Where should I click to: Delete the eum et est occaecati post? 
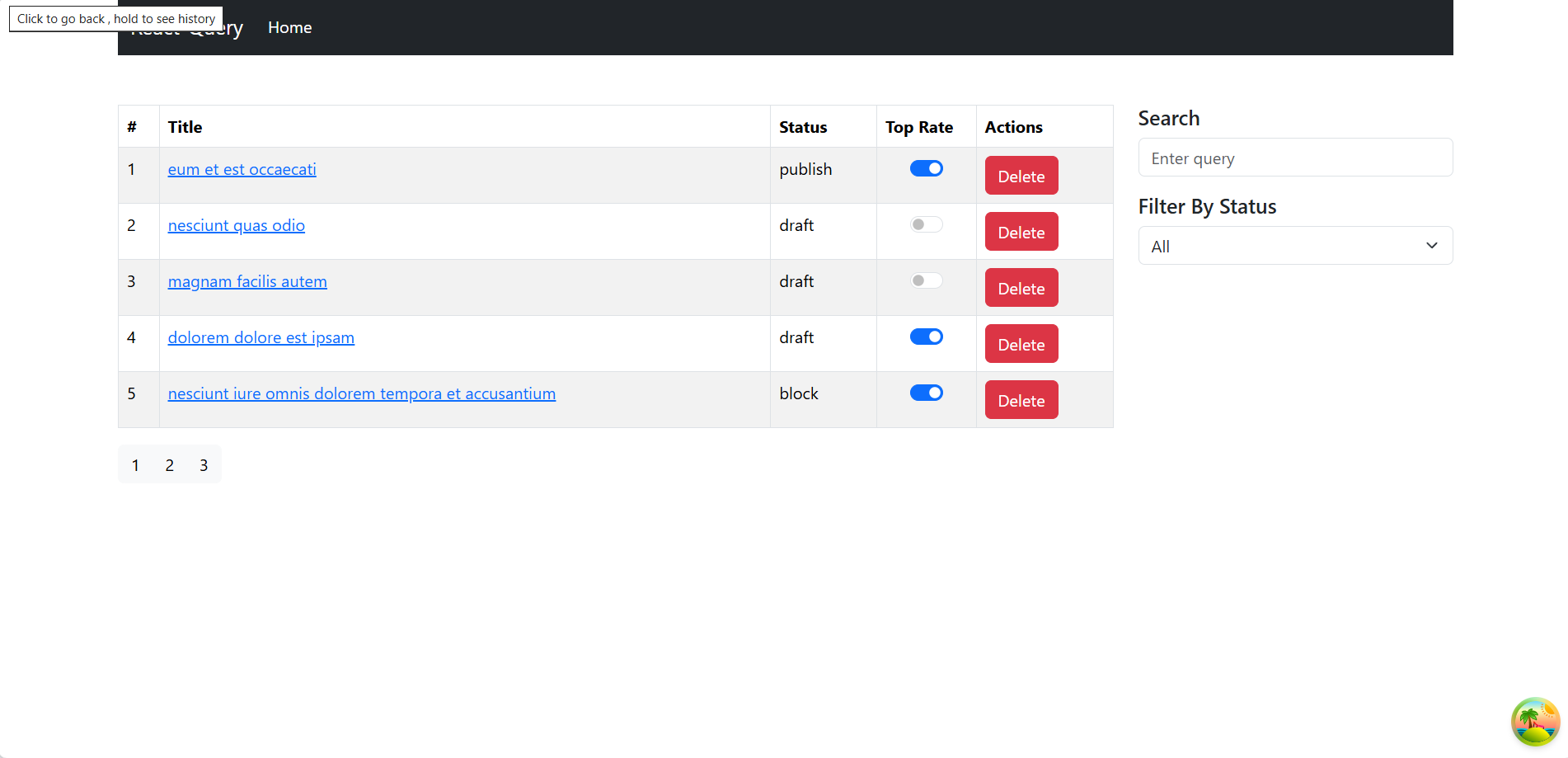(1021, 176)
